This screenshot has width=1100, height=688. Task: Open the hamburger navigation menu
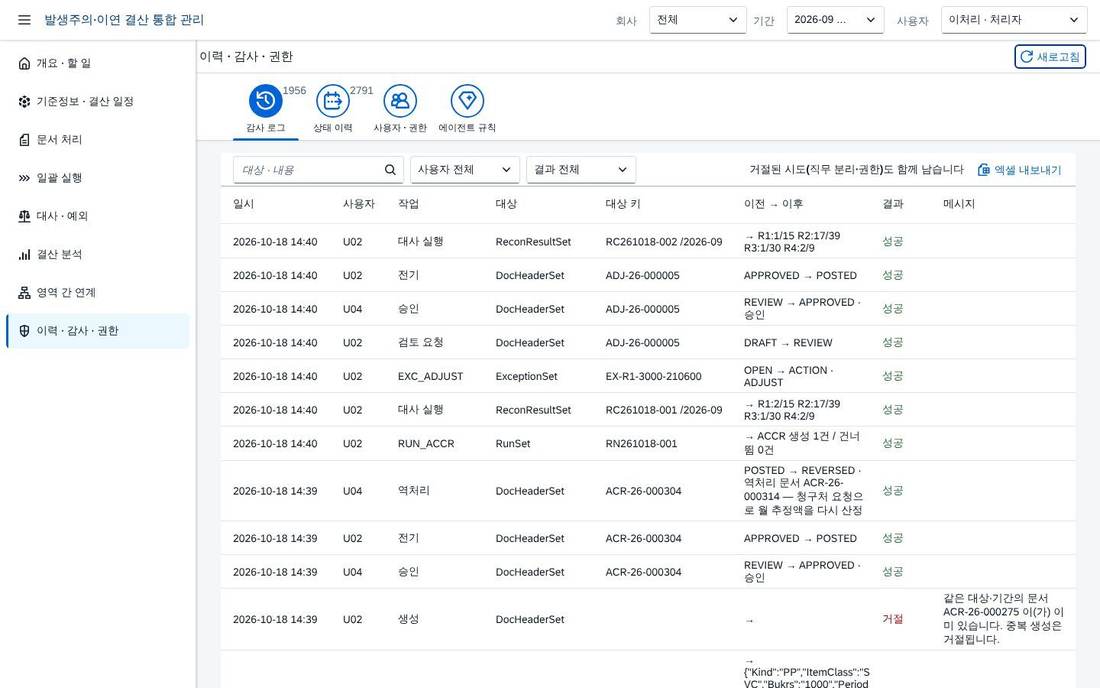tap(24, 20)
